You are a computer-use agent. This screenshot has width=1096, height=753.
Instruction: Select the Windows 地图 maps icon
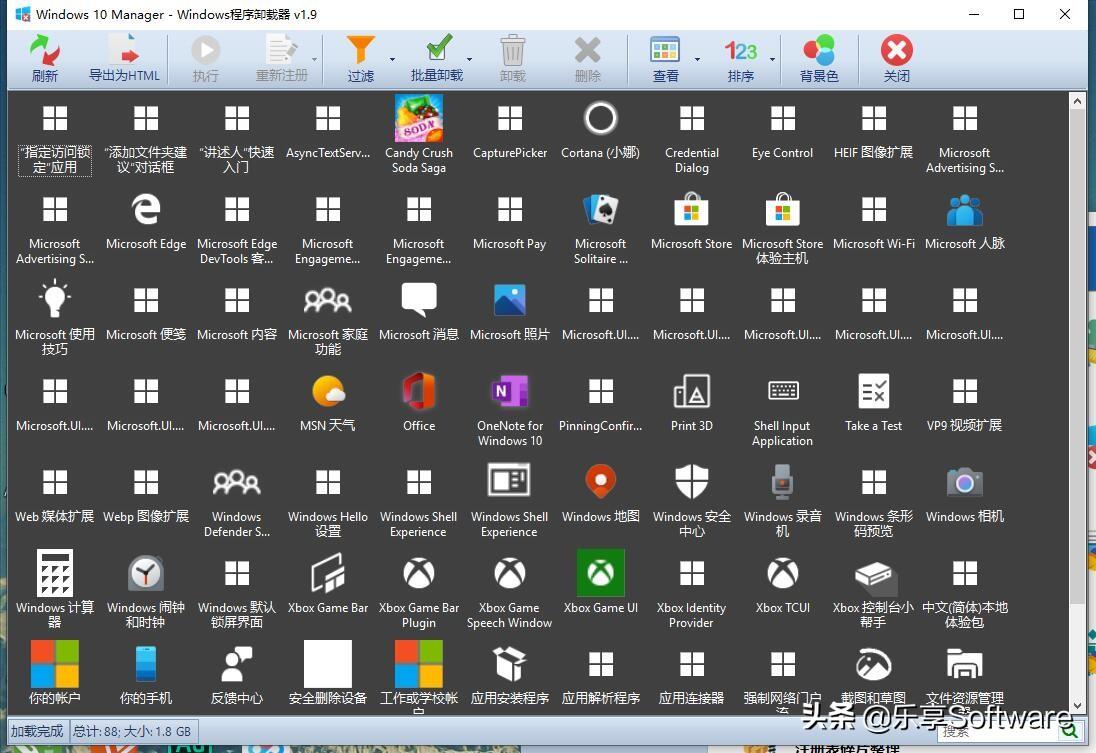600,482
